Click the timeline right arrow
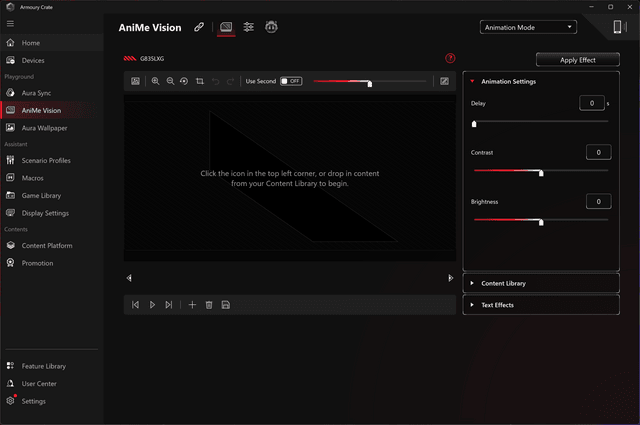640x425 pixels. [450, 278]
